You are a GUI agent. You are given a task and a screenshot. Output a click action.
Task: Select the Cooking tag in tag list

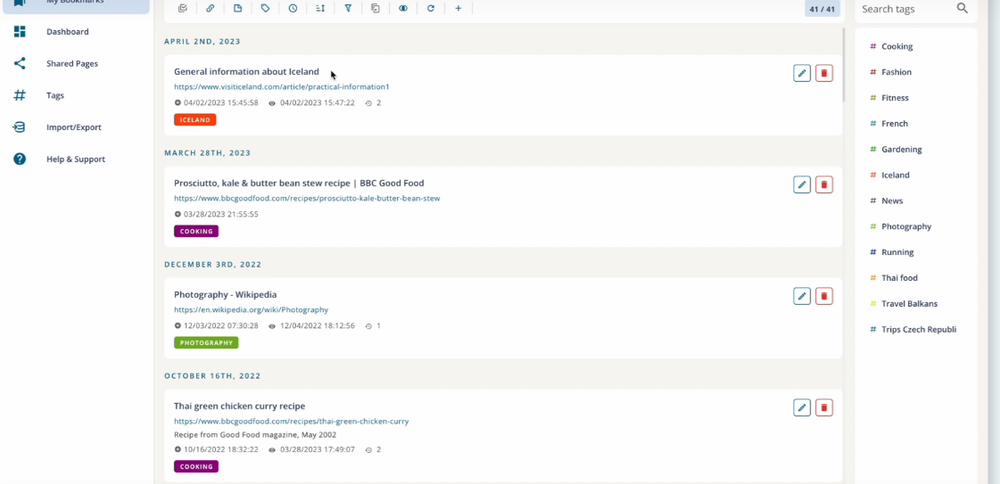(x=897, y=47)
